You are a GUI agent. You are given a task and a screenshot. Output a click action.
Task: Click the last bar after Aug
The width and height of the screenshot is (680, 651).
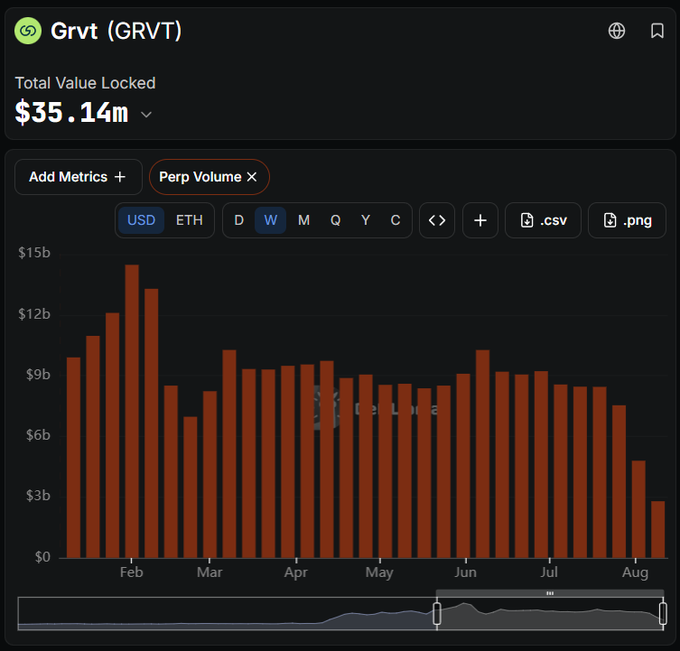pyautogui.click(x=658, y=529)
